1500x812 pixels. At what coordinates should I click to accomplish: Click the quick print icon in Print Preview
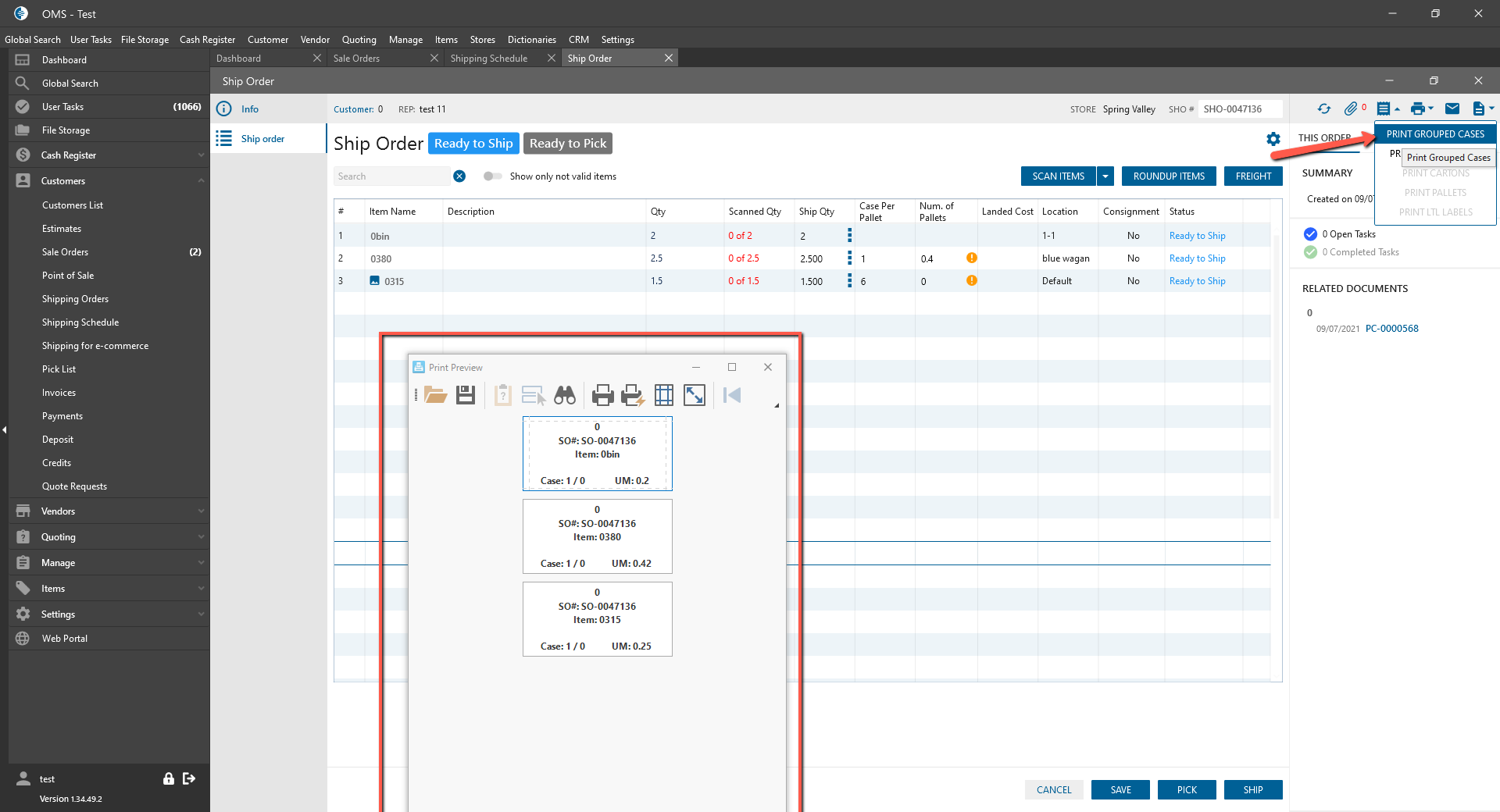coord(632,395)
